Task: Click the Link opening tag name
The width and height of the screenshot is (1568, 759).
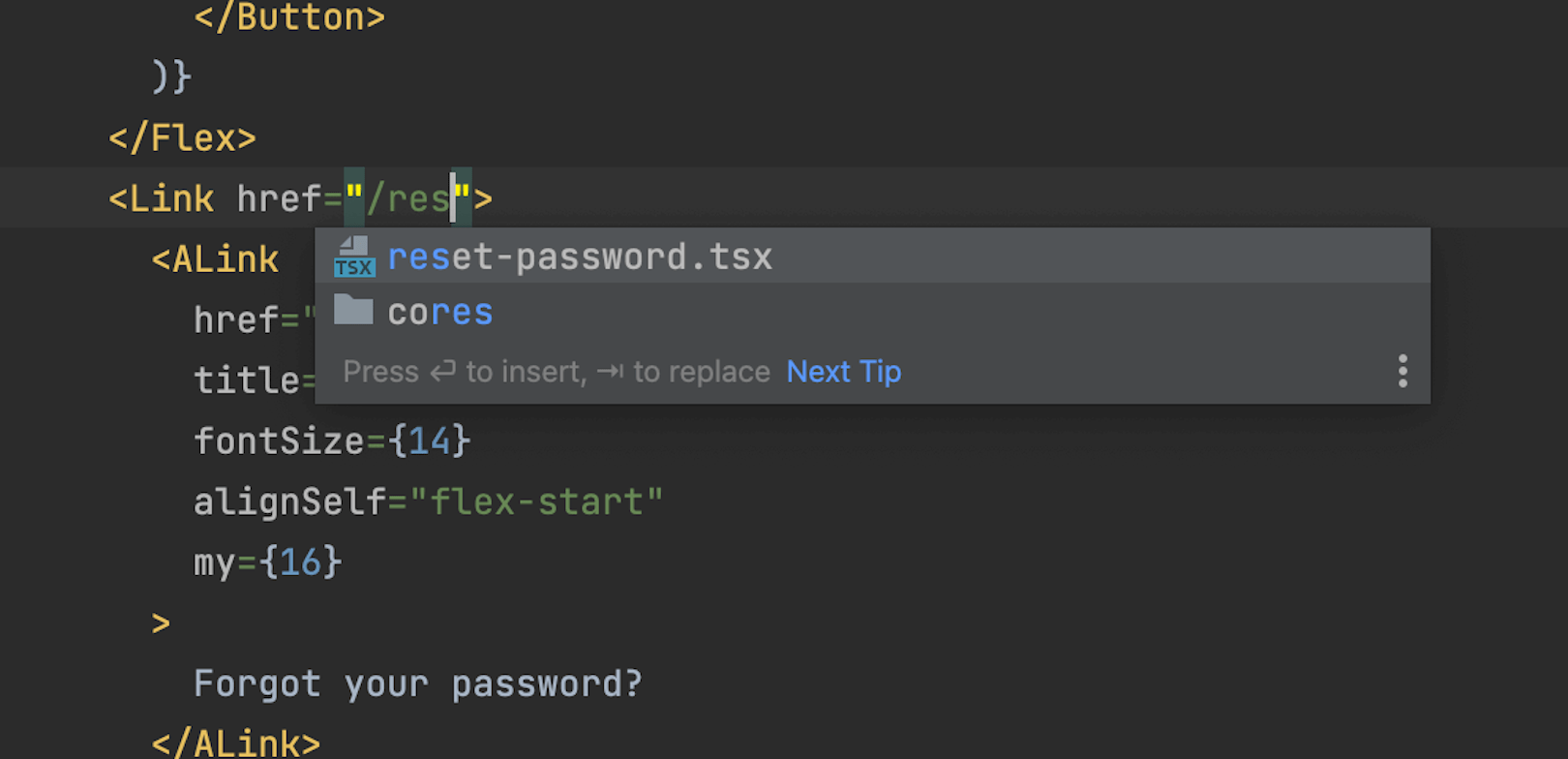Action: (171, 199)
